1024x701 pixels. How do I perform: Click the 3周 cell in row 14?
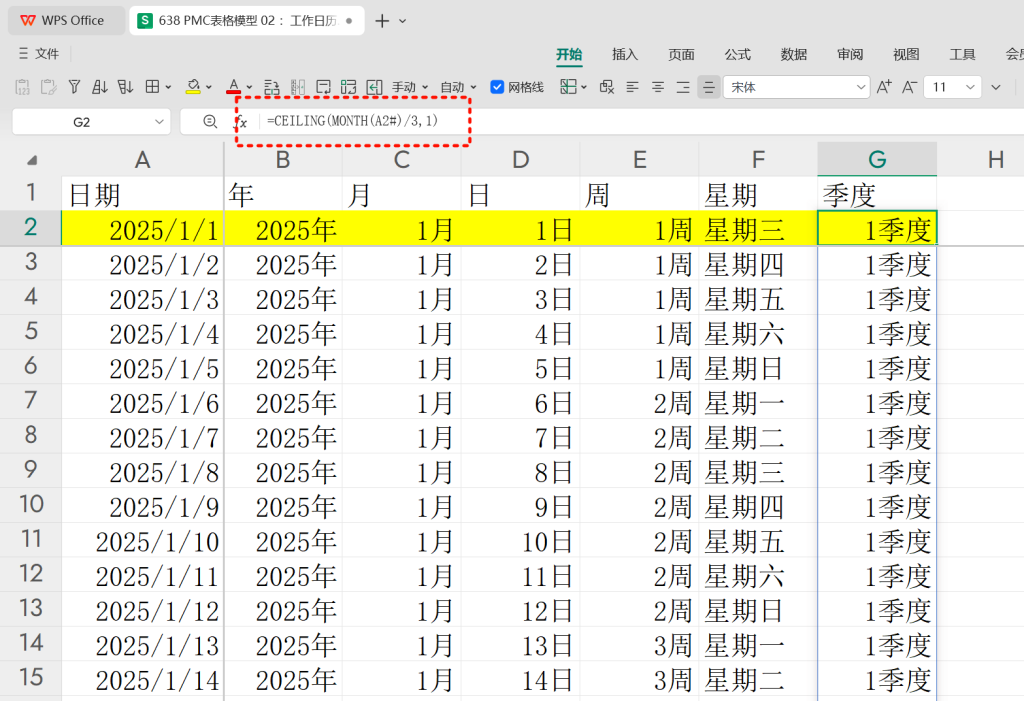(x=639, y=644)
